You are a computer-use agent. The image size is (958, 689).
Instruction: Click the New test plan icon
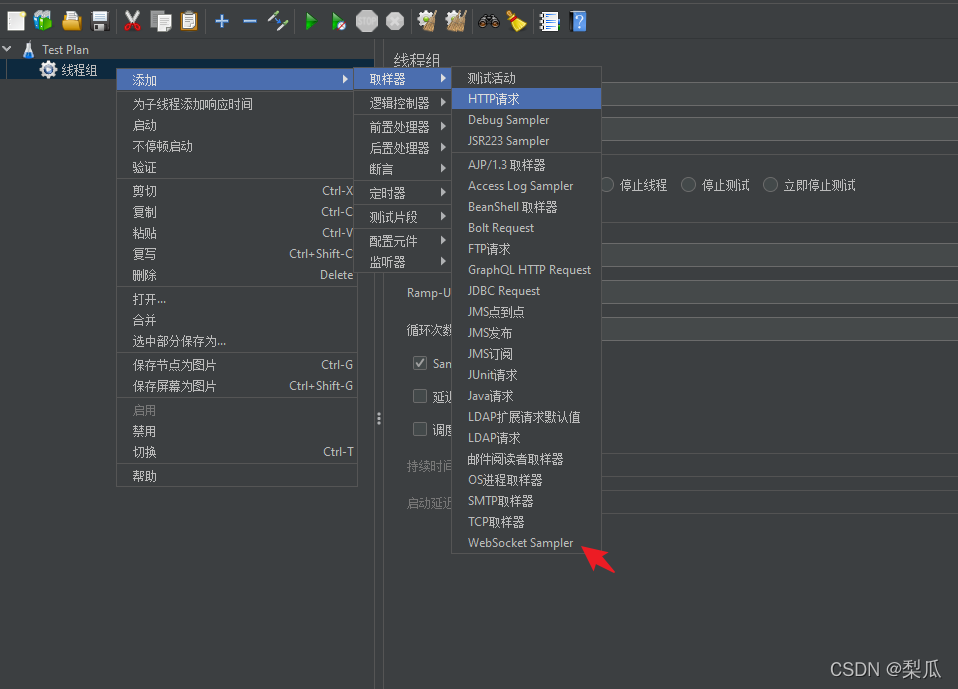click(x=16, y=21)
